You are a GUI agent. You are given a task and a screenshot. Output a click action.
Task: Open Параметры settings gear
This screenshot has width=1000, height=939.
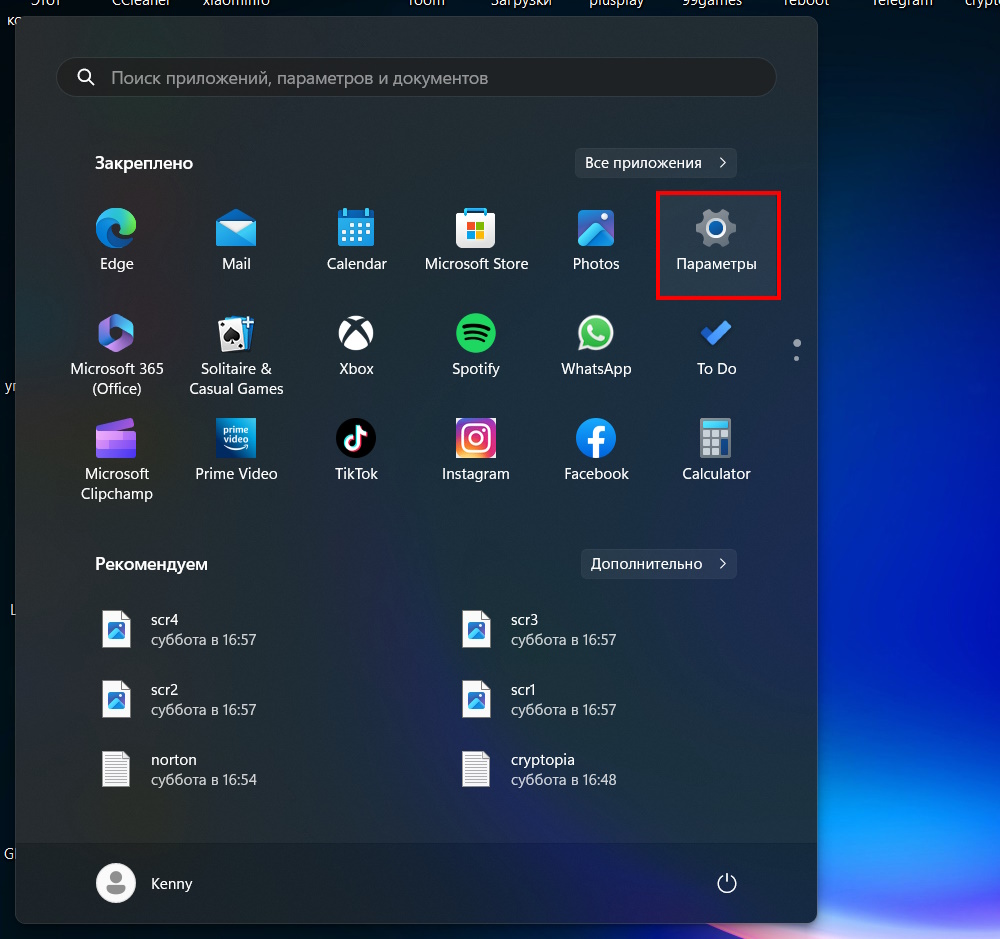716,240
